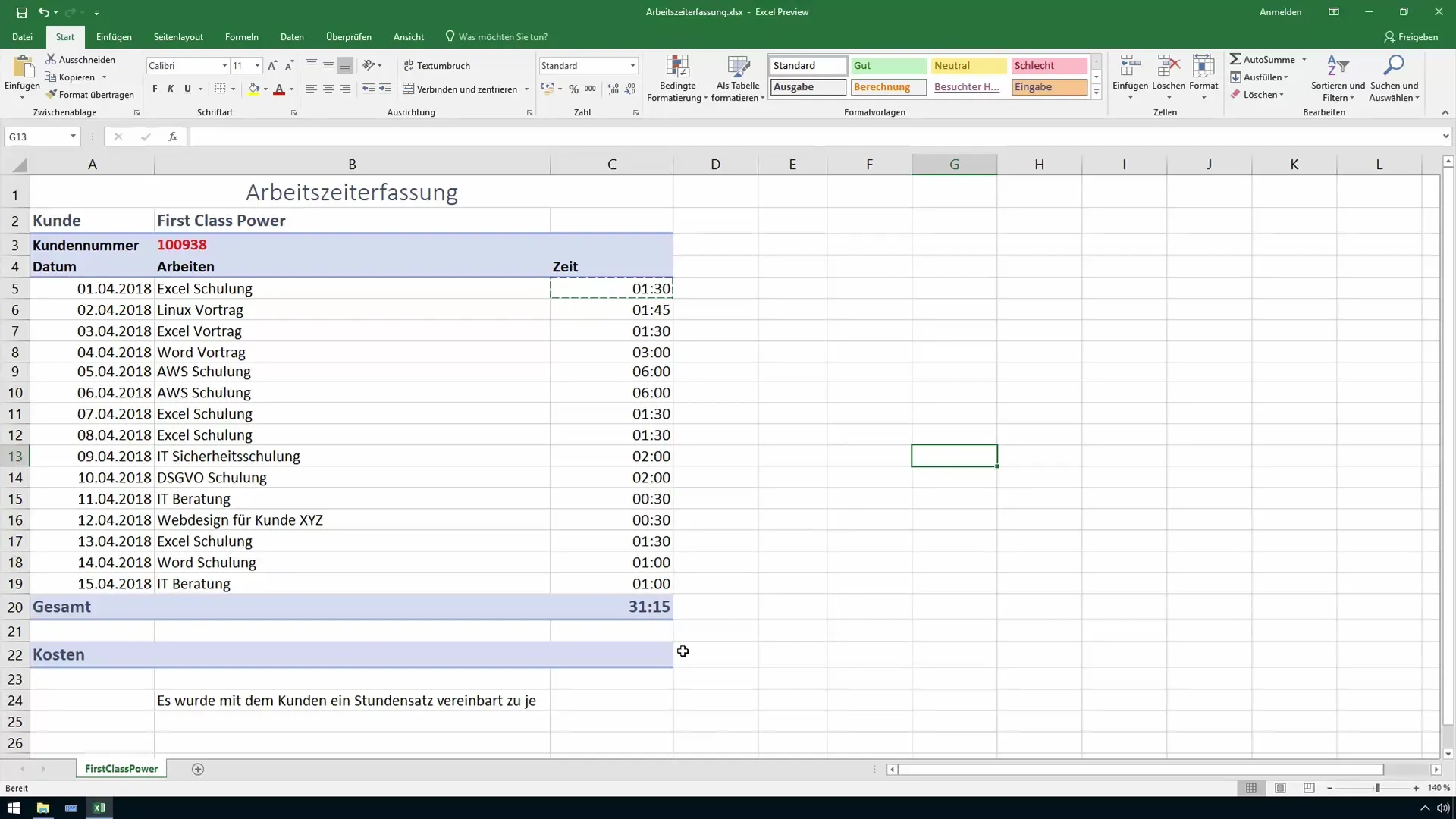Open the Name Box dropdown arrow
This screenshot has height=819, width=1456.
pyautogui.click(x=73, y=136)
